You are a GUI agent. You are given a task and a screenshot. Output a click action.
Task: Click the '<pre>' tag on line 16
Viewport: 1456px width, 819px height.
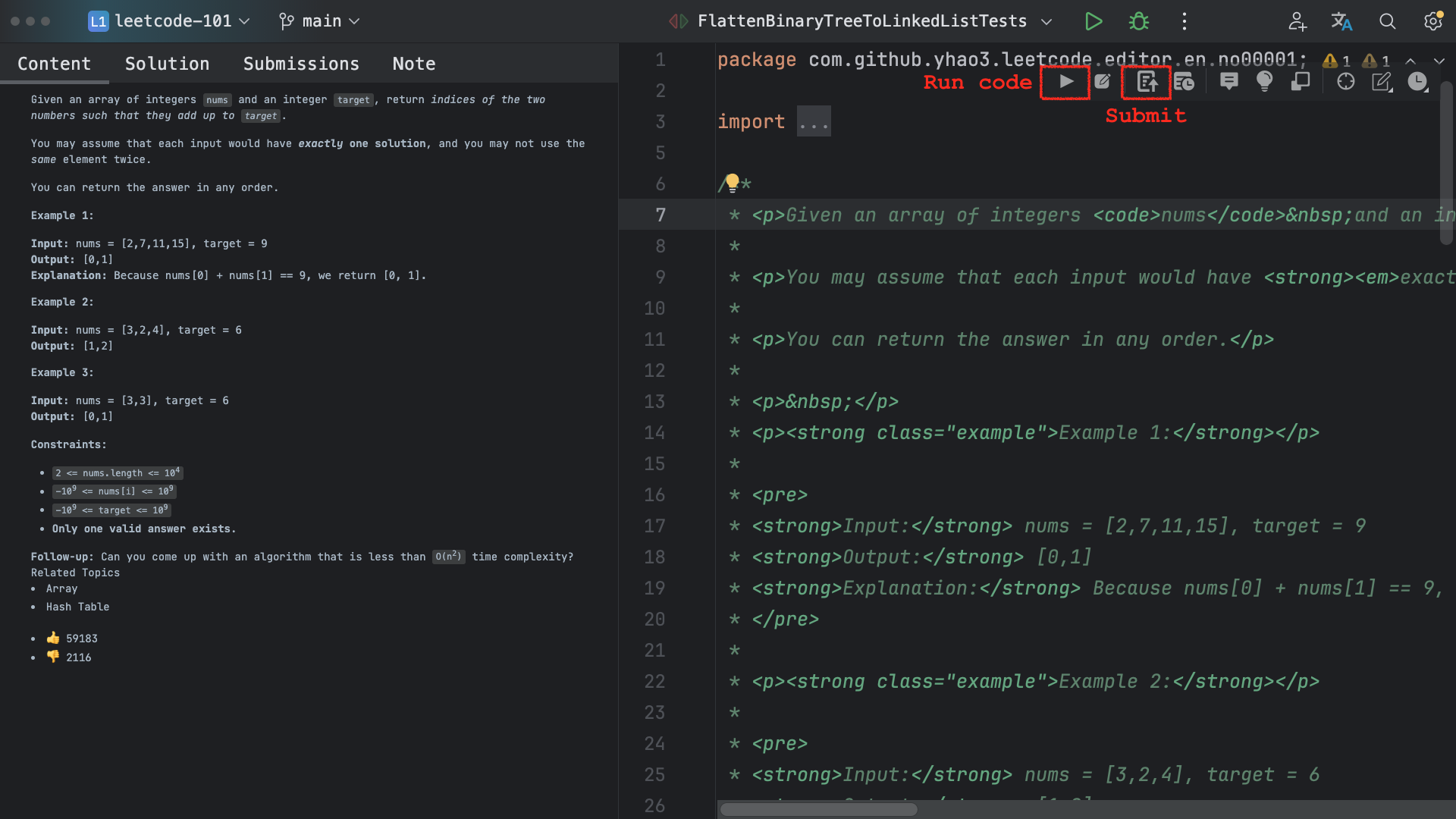click(780, 495)
